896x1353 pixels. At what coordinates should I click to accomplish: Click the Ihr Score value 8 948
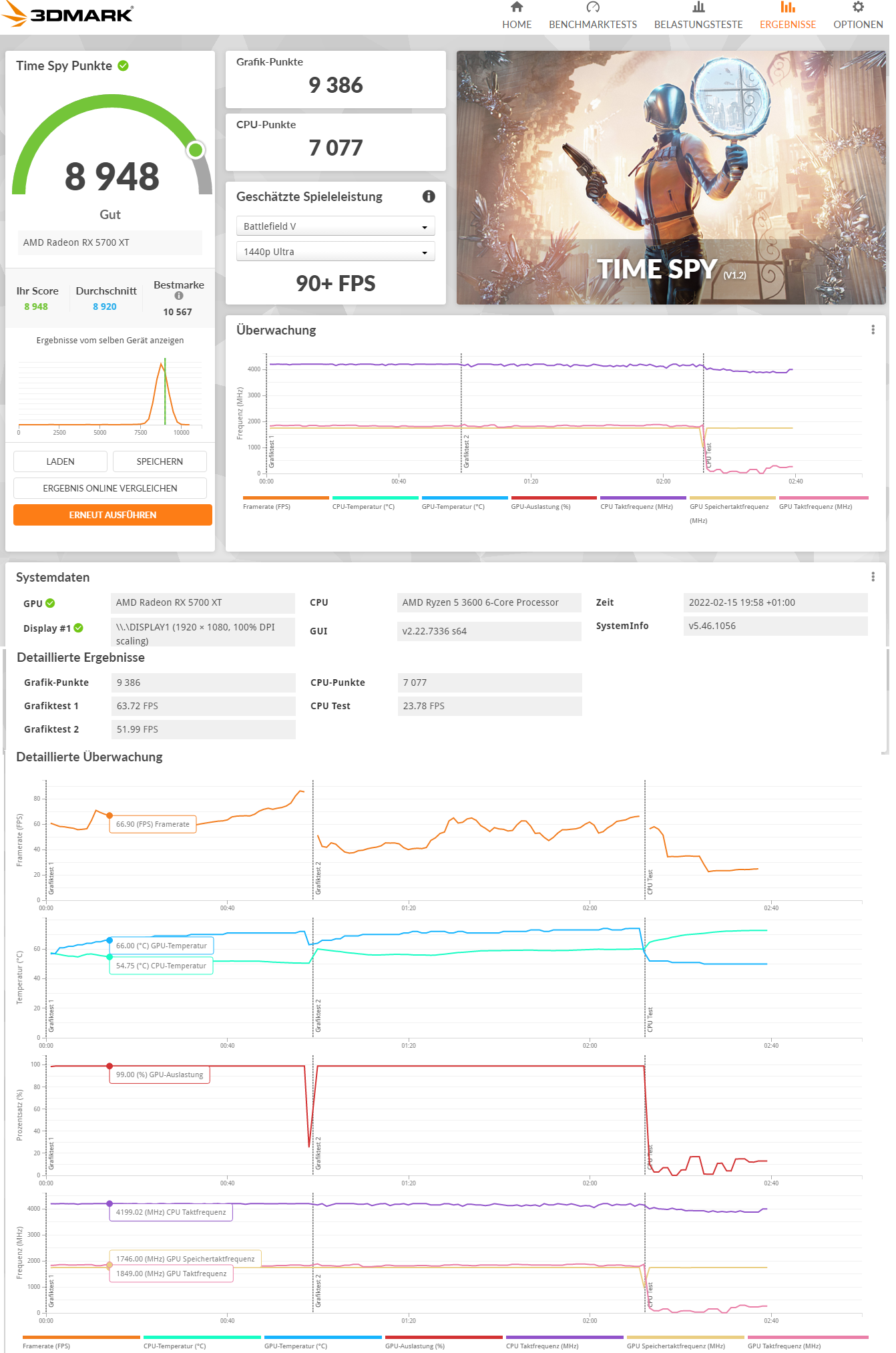pos(36,307)
